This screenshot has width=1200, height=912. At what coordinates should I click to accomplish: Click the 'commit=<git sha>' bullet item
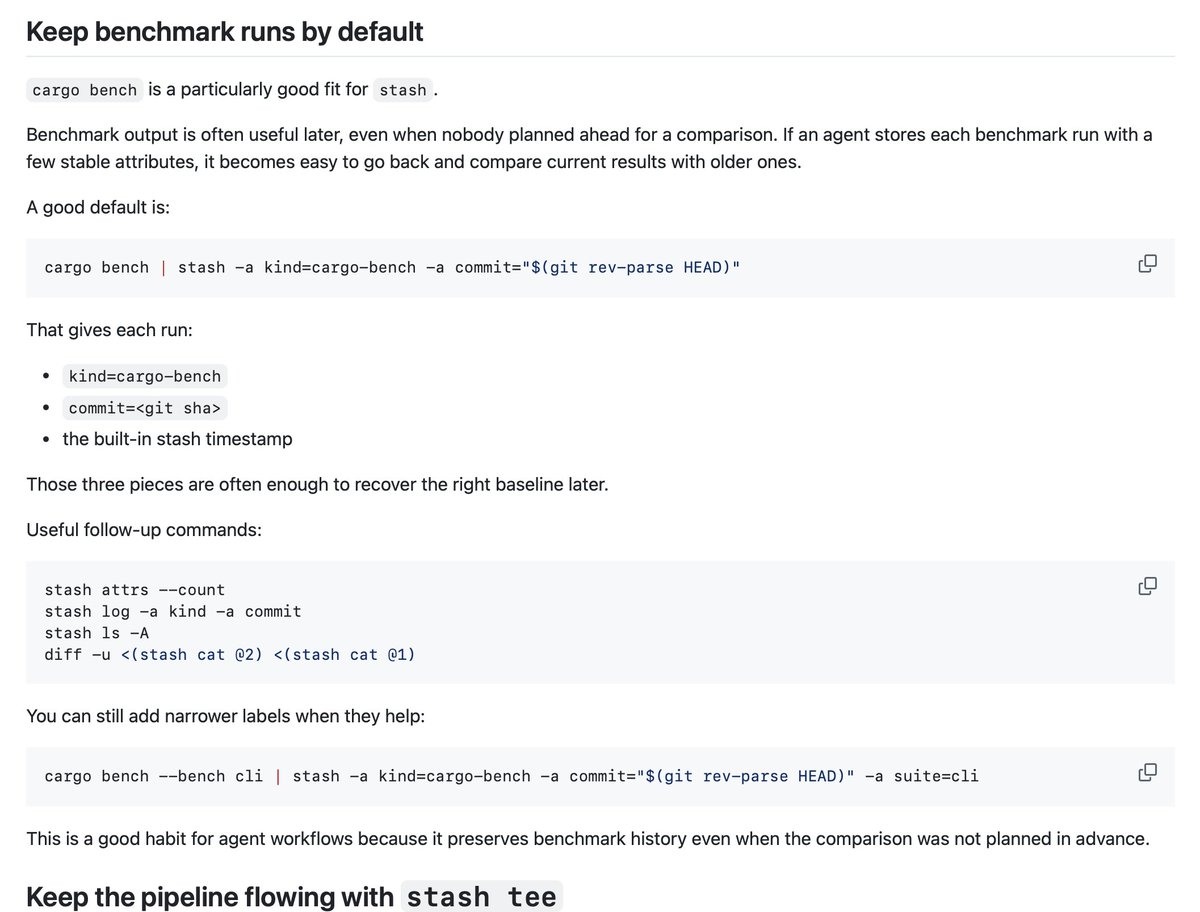[145, 408]
